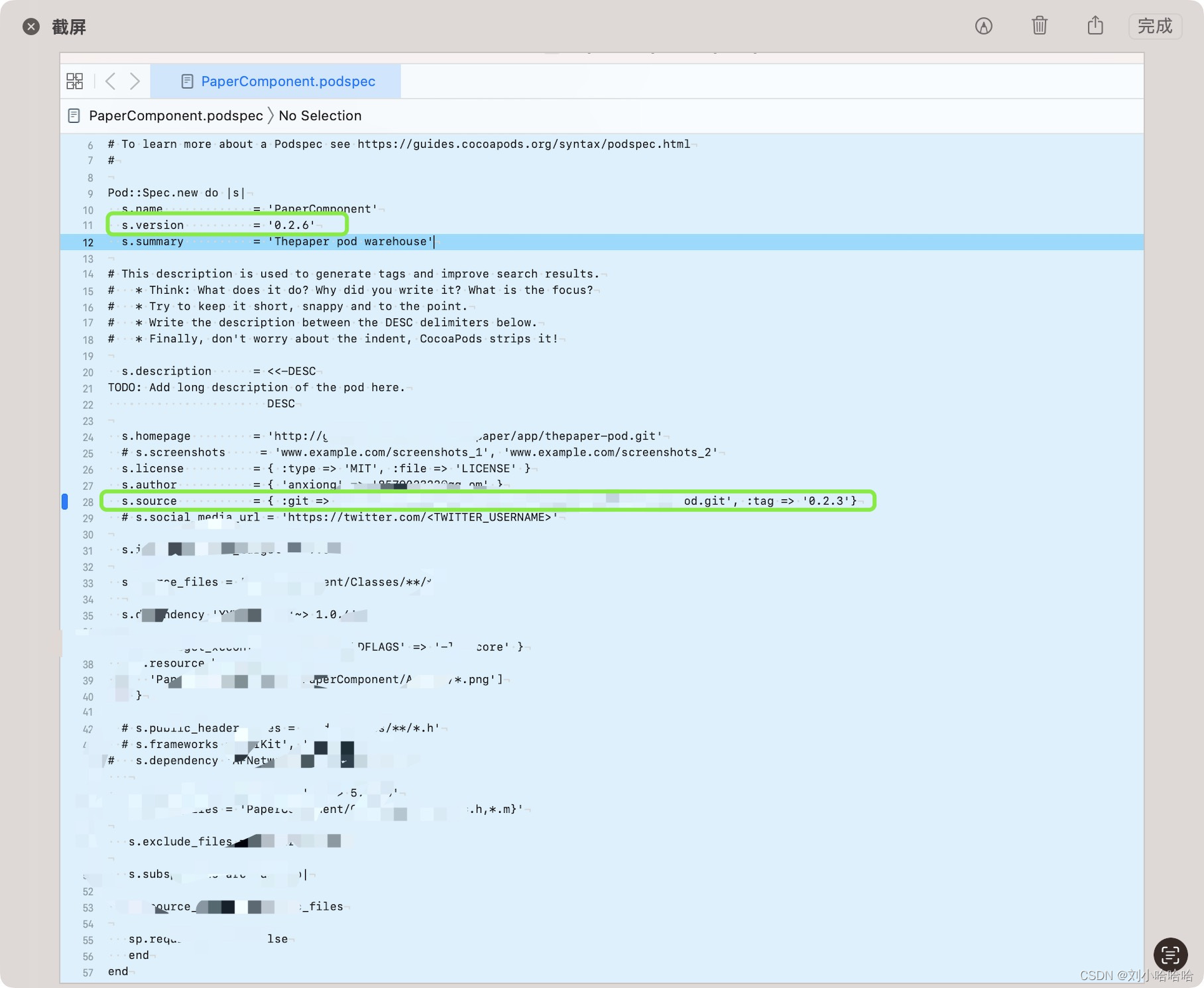Screen dimensions: 1204x988
Task: Click the final 'end' on line 57
Action: pos(118,971)
